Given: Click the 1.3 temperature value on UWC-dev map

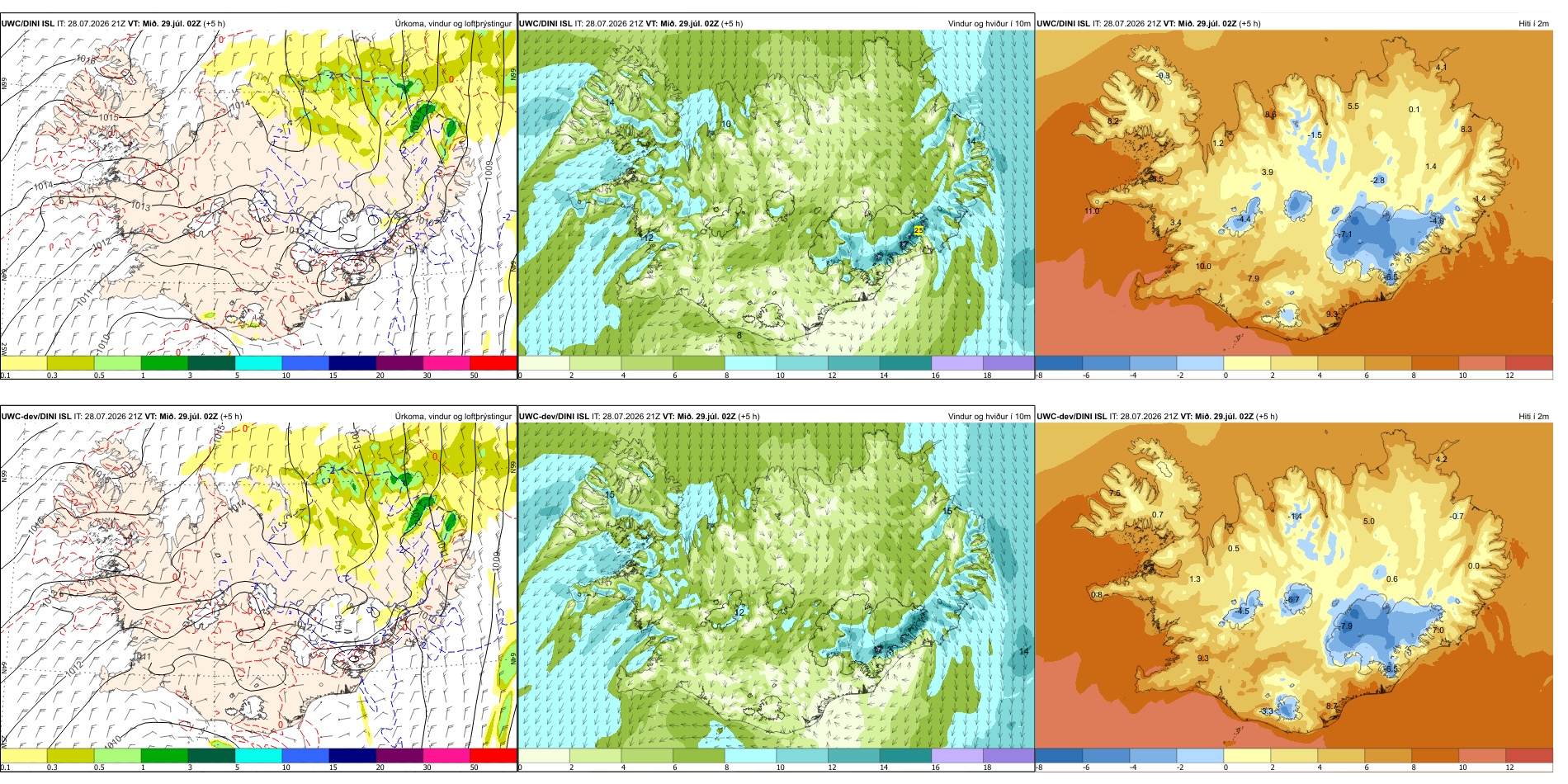Looking at the screenshot, I should point(1195,579).
